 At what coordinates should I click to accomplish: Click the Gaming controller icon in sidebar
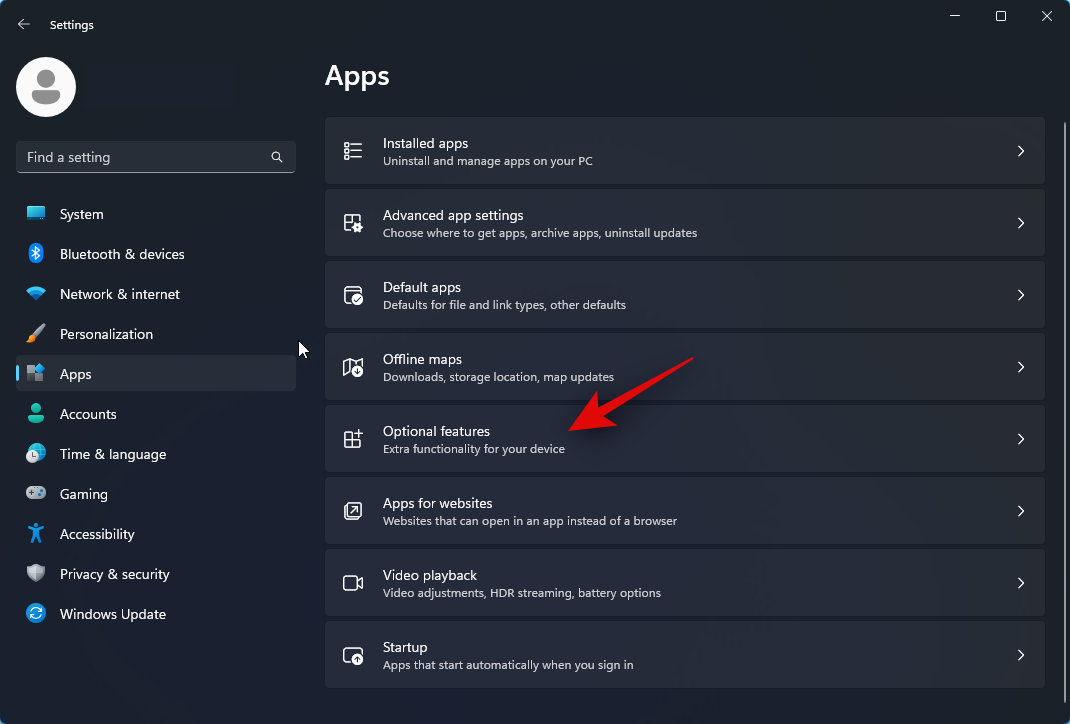coord(36,494)
